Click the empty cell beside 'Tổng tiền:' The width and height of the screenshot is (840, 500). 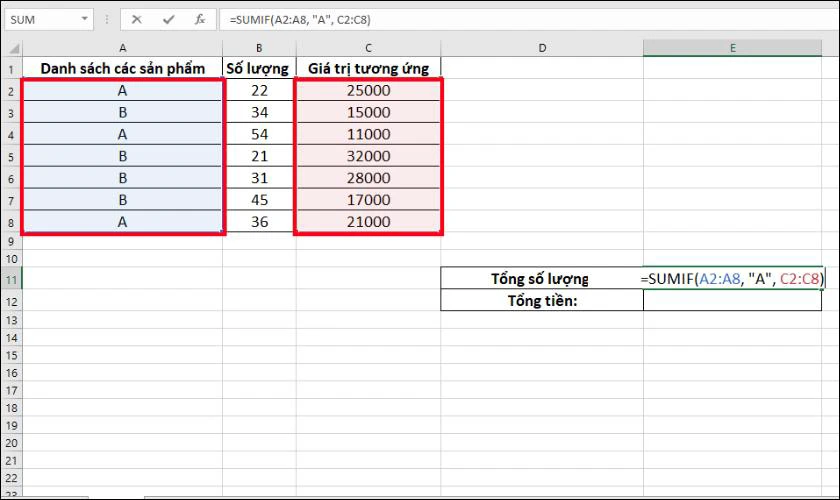click(x=732, y=300)
